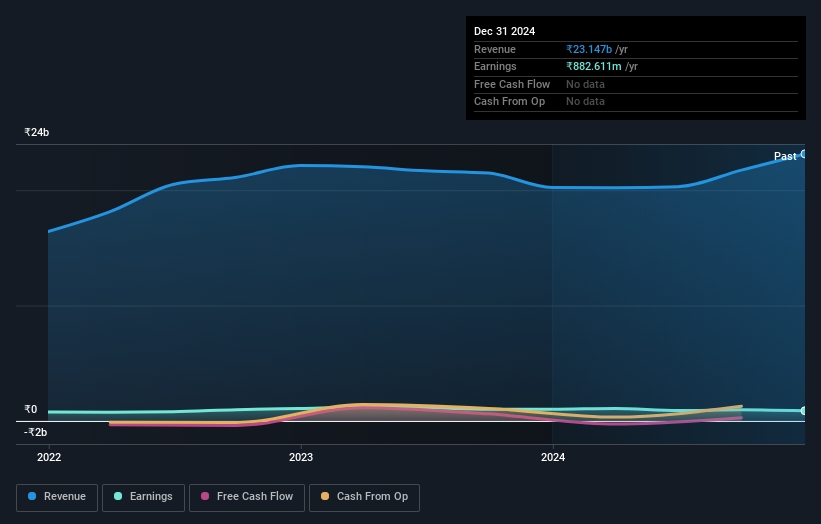Viewport: 821px width, 524px height.
Task: Click the blue Revenue legend dot
Action: (32, 496)
